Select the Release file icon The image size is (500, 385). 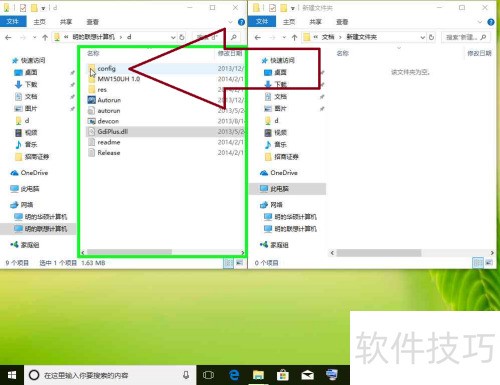(x=92, y=153)
